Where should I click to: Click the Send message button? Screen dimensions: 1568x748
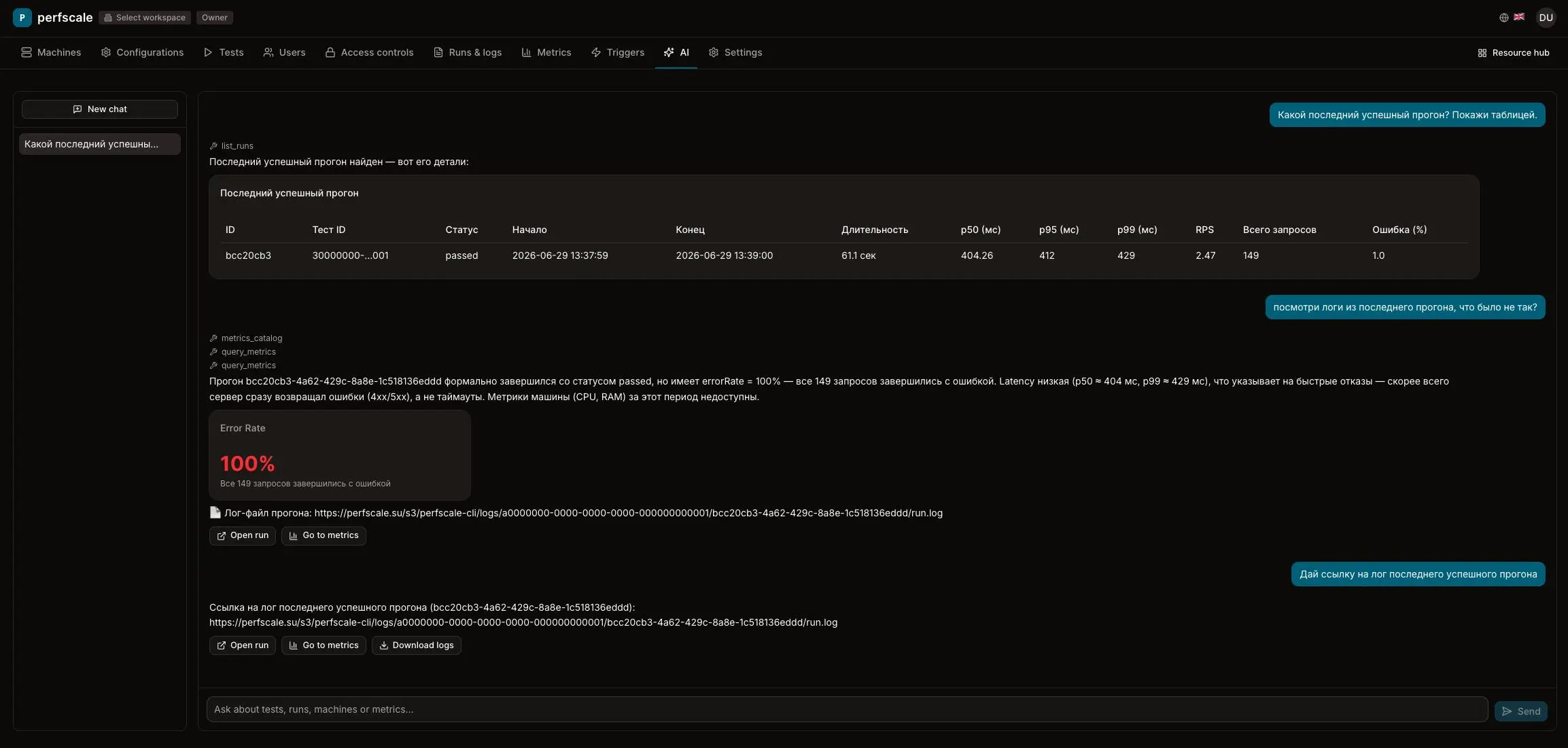[x=1520, y=711]
